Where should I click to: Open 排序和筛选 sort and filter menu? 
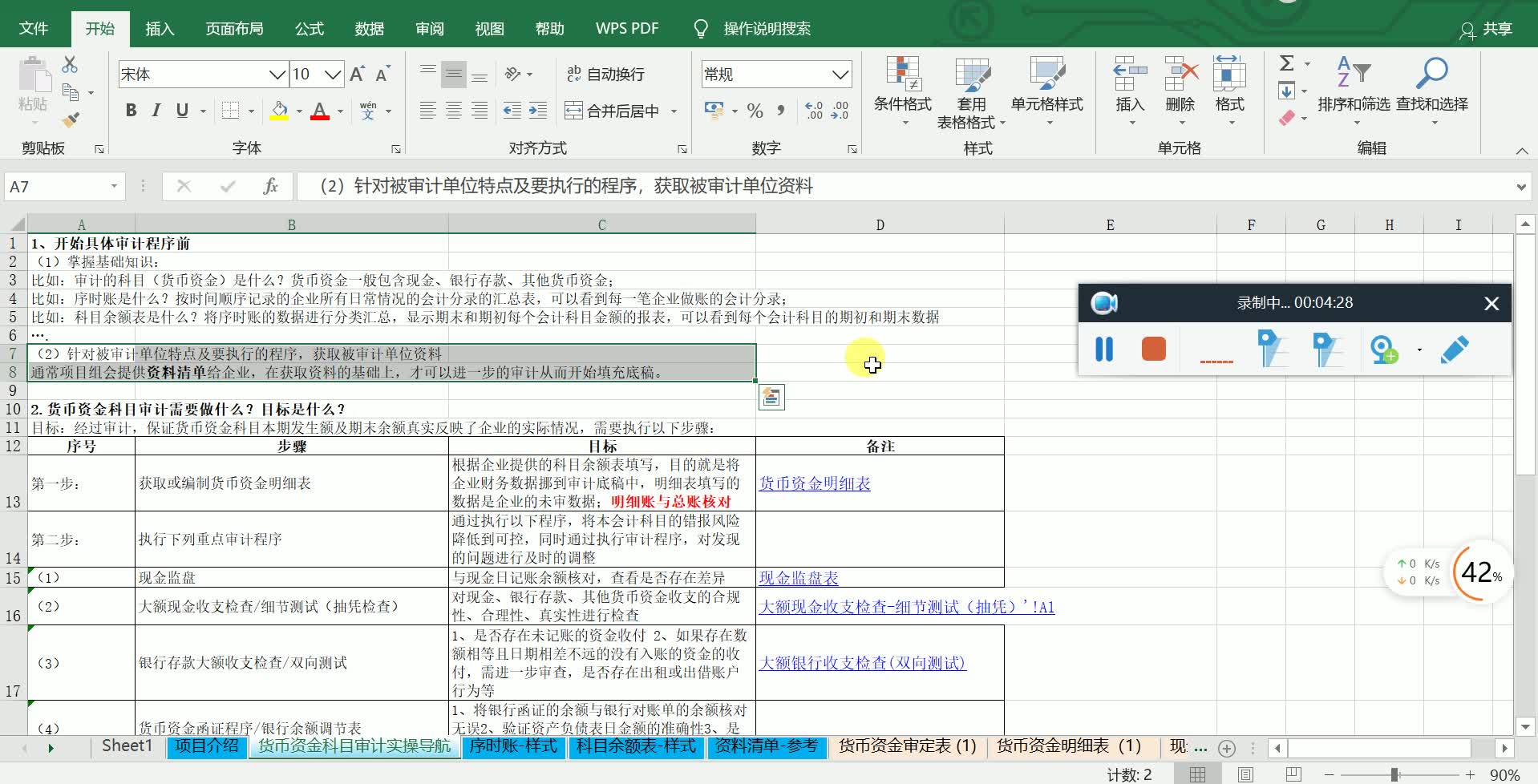[x=1354, y=92]
